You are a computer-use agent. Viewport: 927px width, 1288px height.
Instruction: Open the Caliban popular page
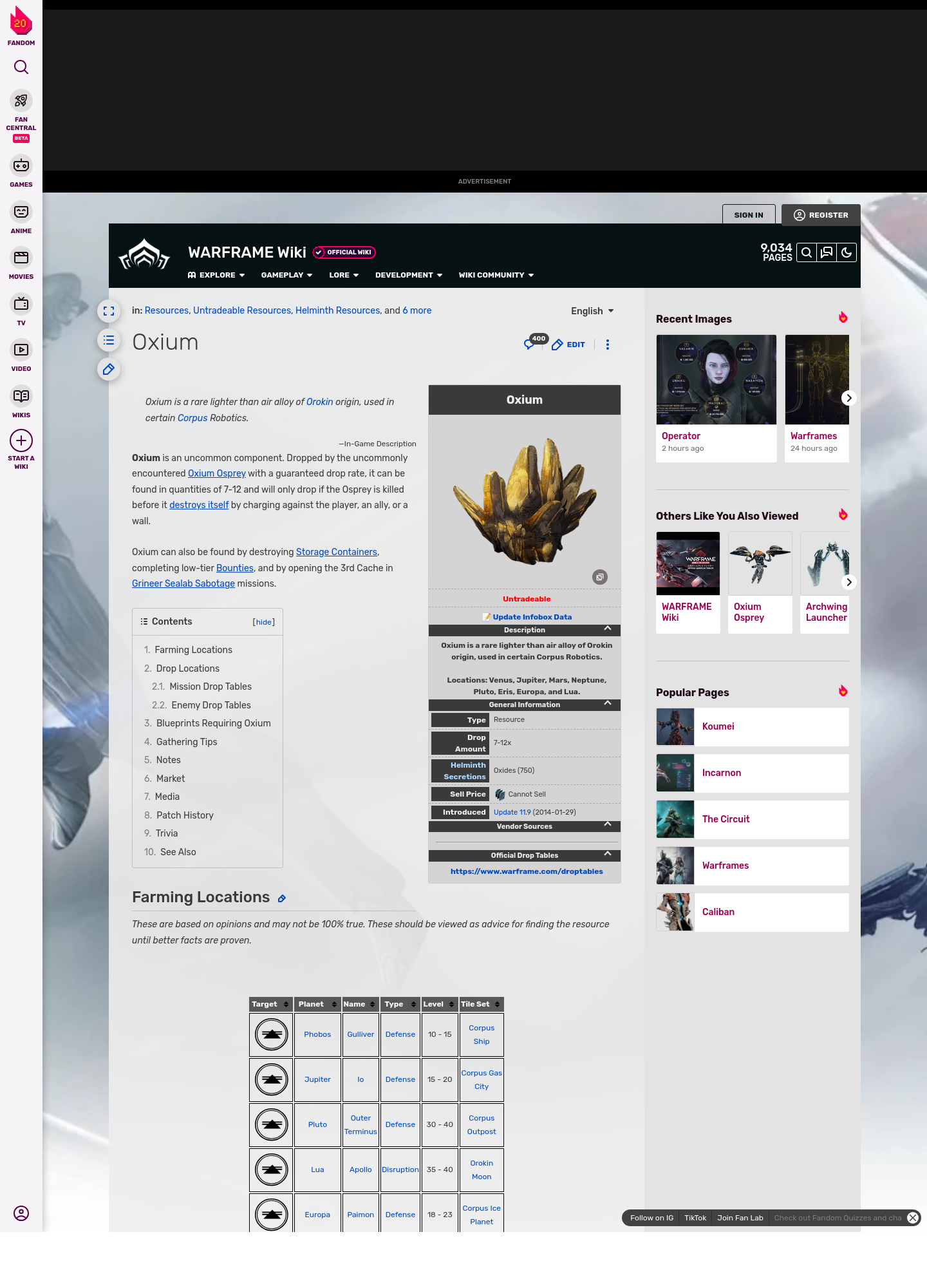pyautogui.click(x=753, y=912)
